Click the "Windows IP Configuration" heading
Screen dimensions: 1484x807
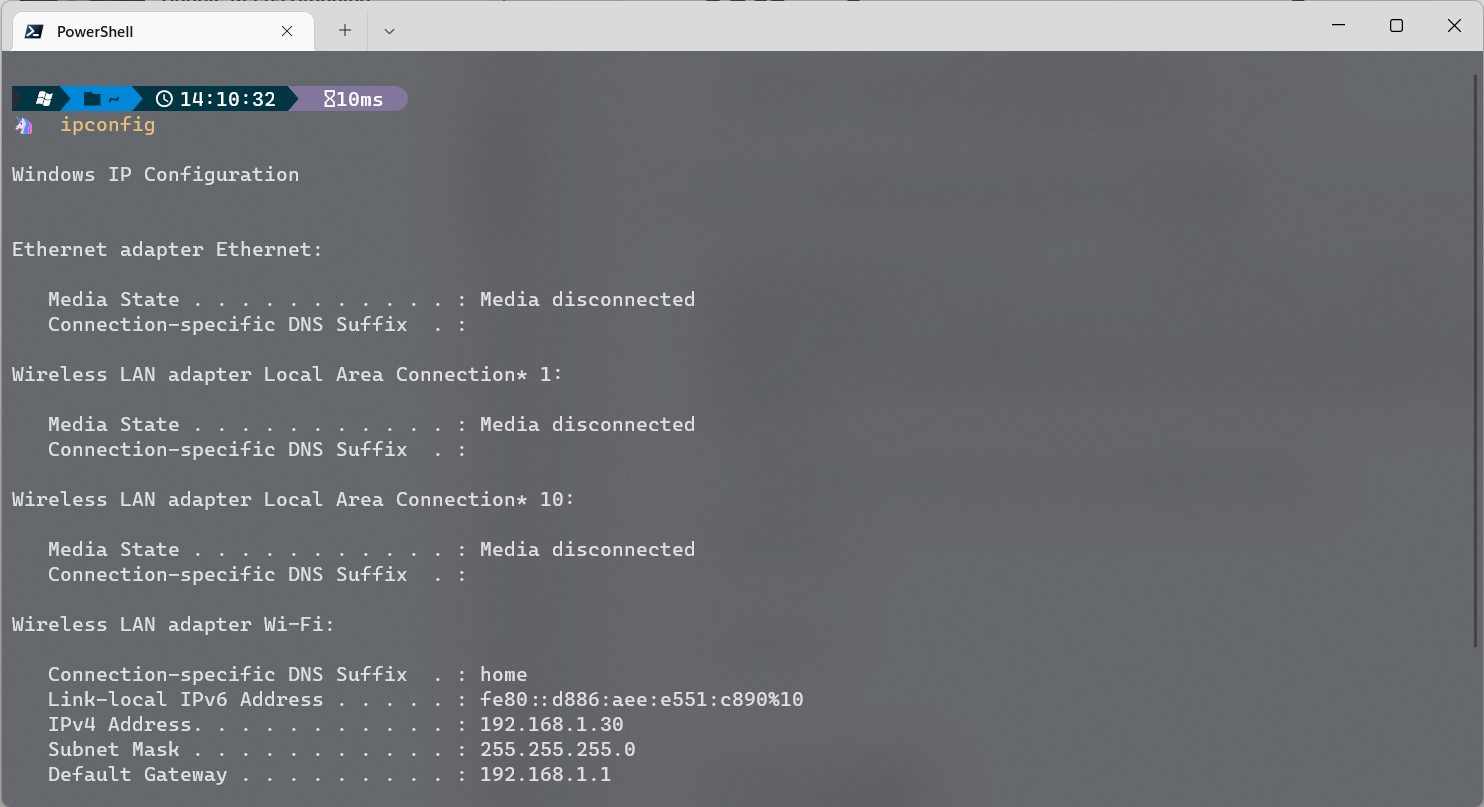[155, 174]
